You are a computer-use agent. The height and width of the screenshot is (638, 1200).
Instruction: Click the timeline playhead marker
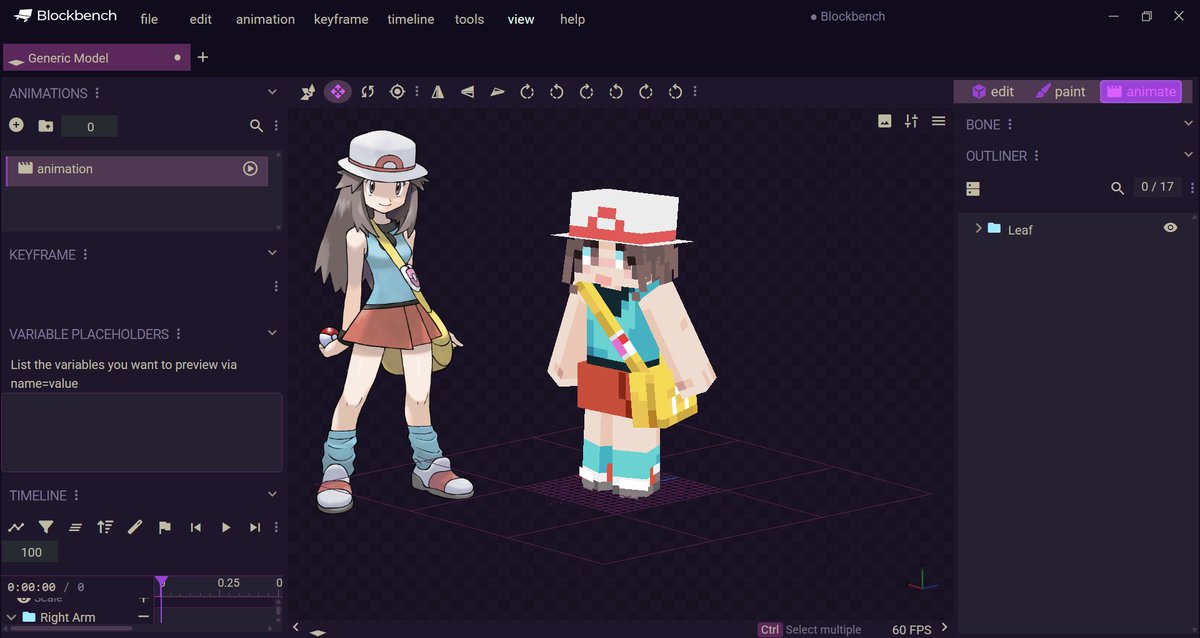160,581
